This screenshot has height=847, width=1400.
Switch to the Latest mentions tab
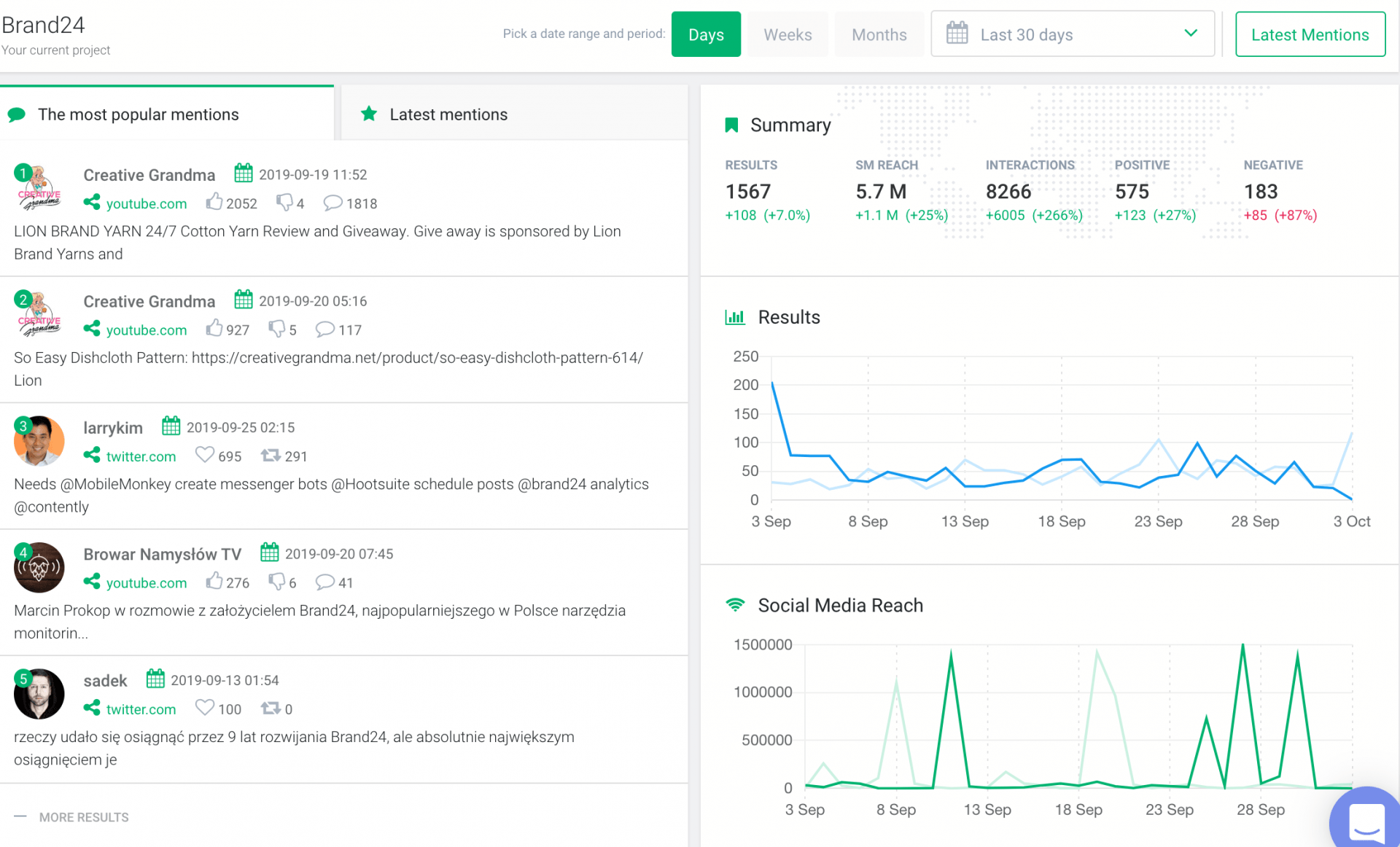[514, 114]
